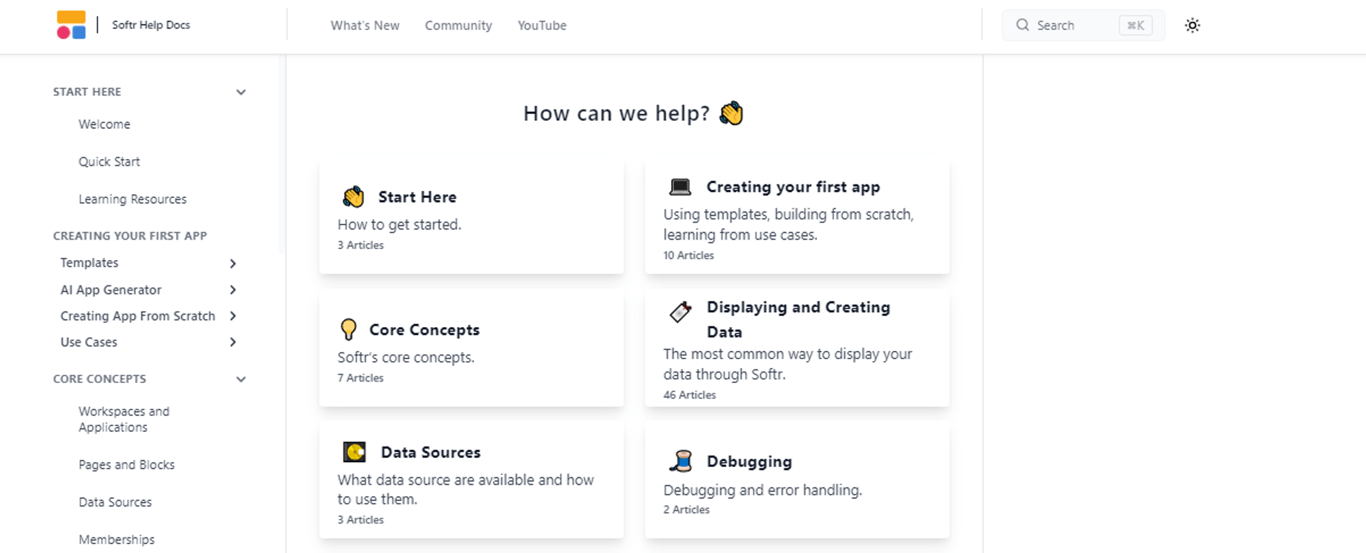1366x553 pixels.
Task: Open the Learning Resources sidebar link
Action: (133, 199)
